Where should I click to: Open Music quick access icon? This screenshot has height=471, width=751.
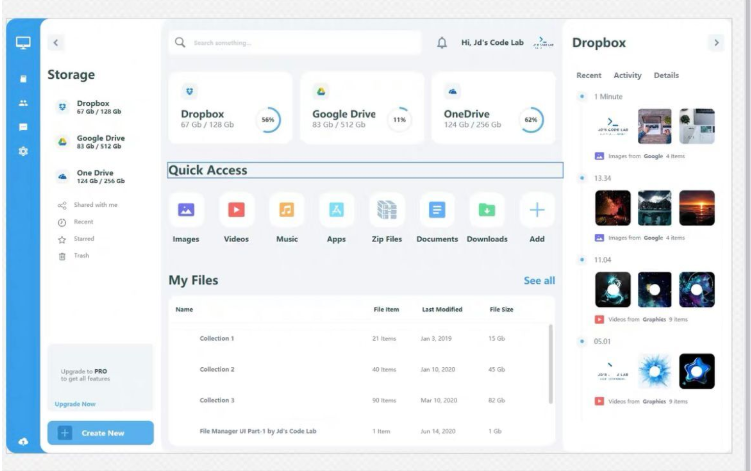[x=286, y=210]
